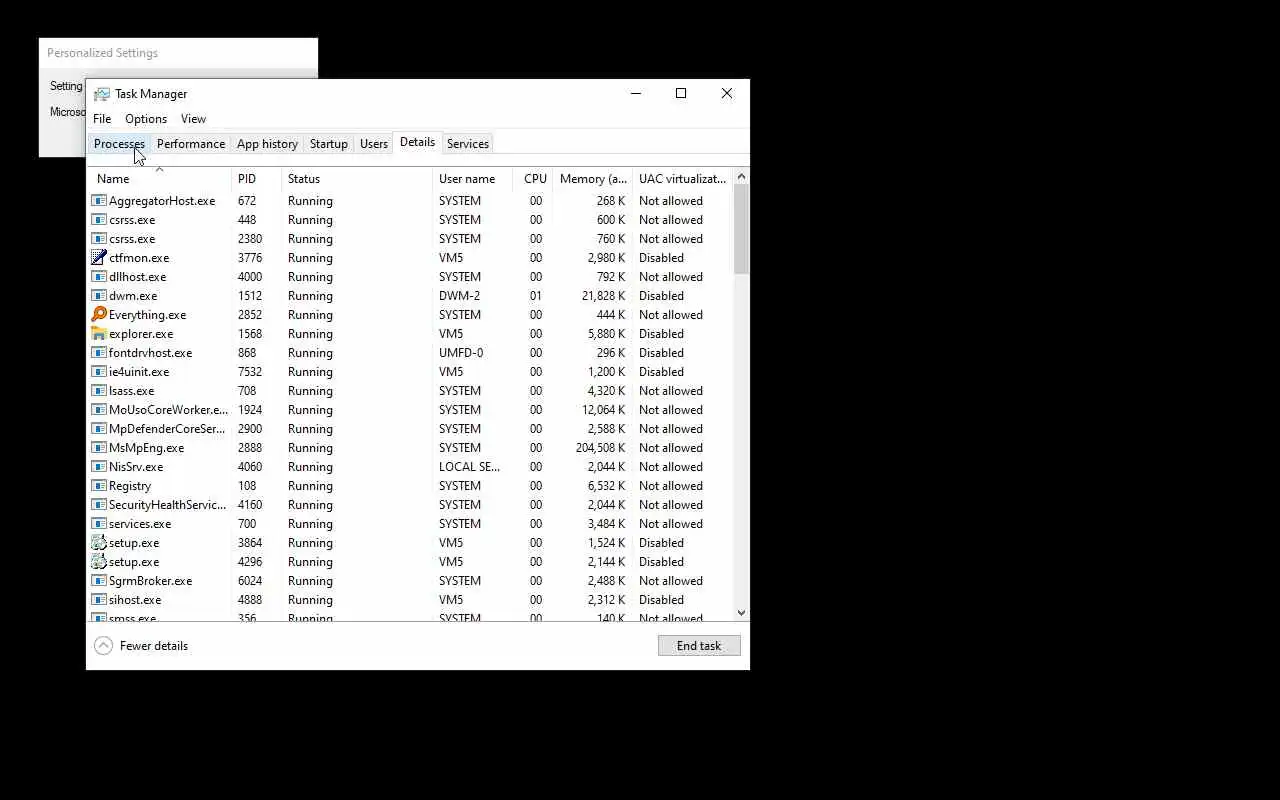Switch to the Performance tab

191,144
